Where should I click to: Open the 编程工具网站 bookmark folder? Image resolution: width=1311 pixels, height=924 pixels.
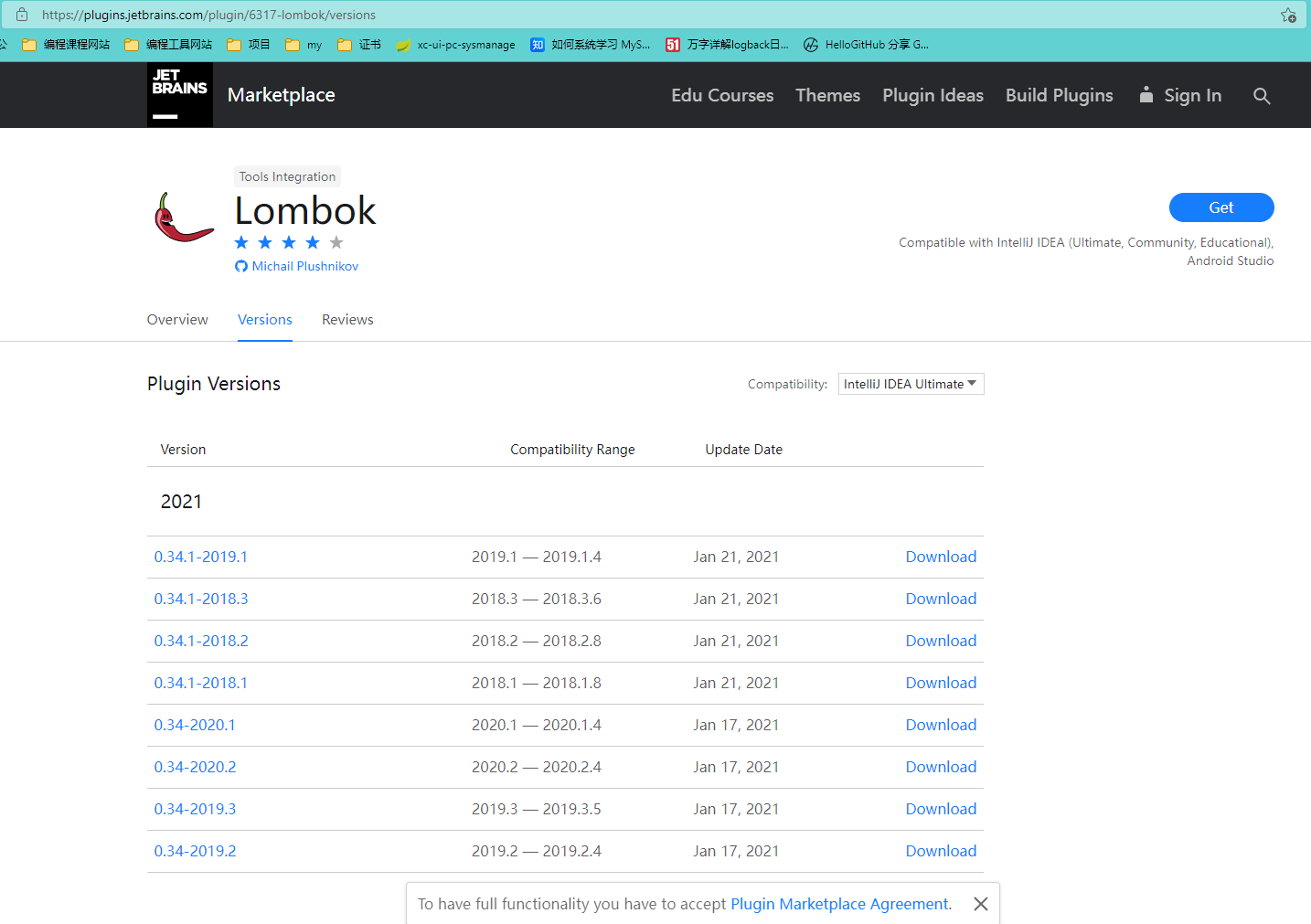[x=168, y=45]
